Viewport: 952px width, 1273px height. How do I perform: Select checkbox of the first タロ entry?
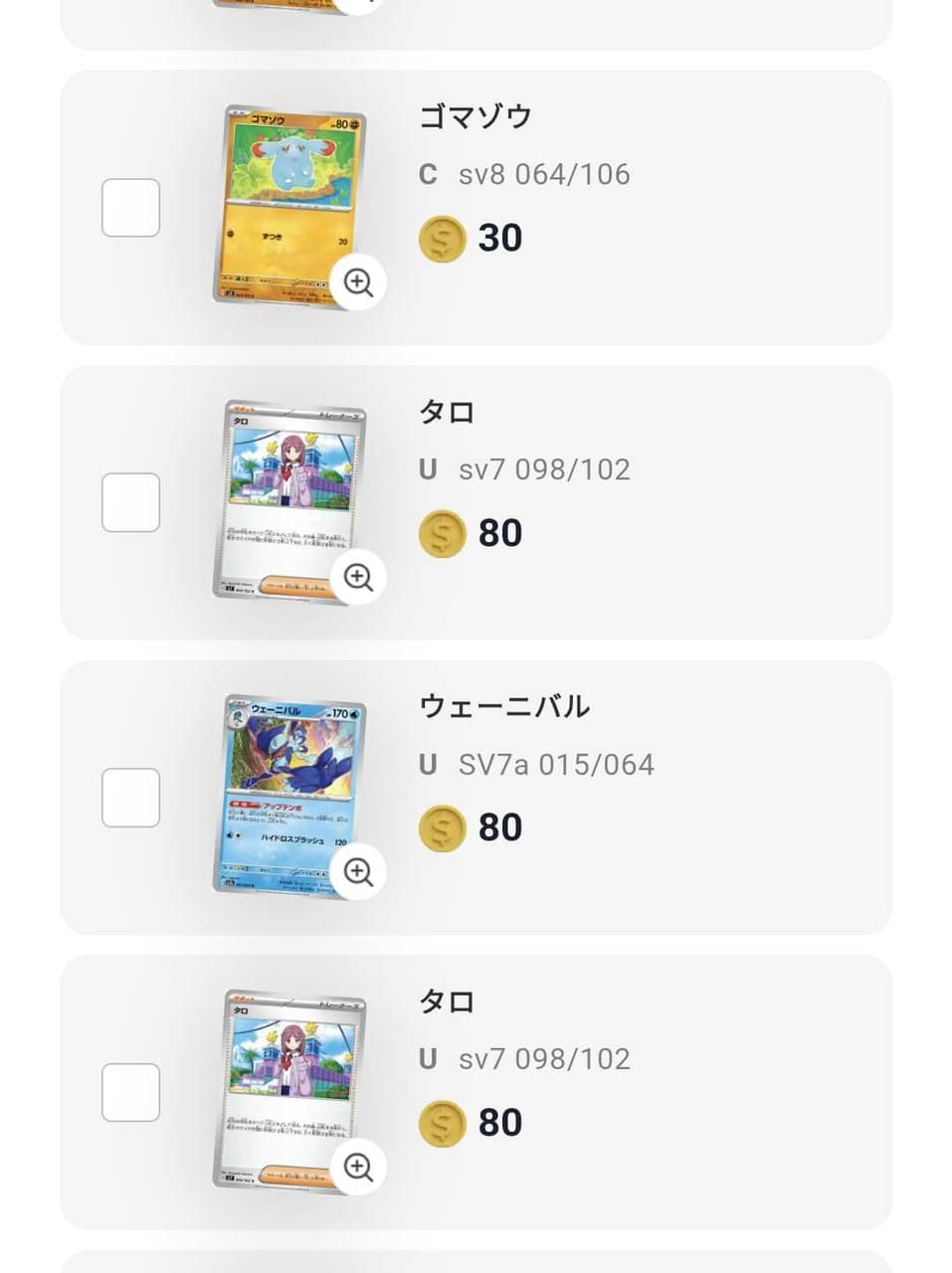point(131,502)
